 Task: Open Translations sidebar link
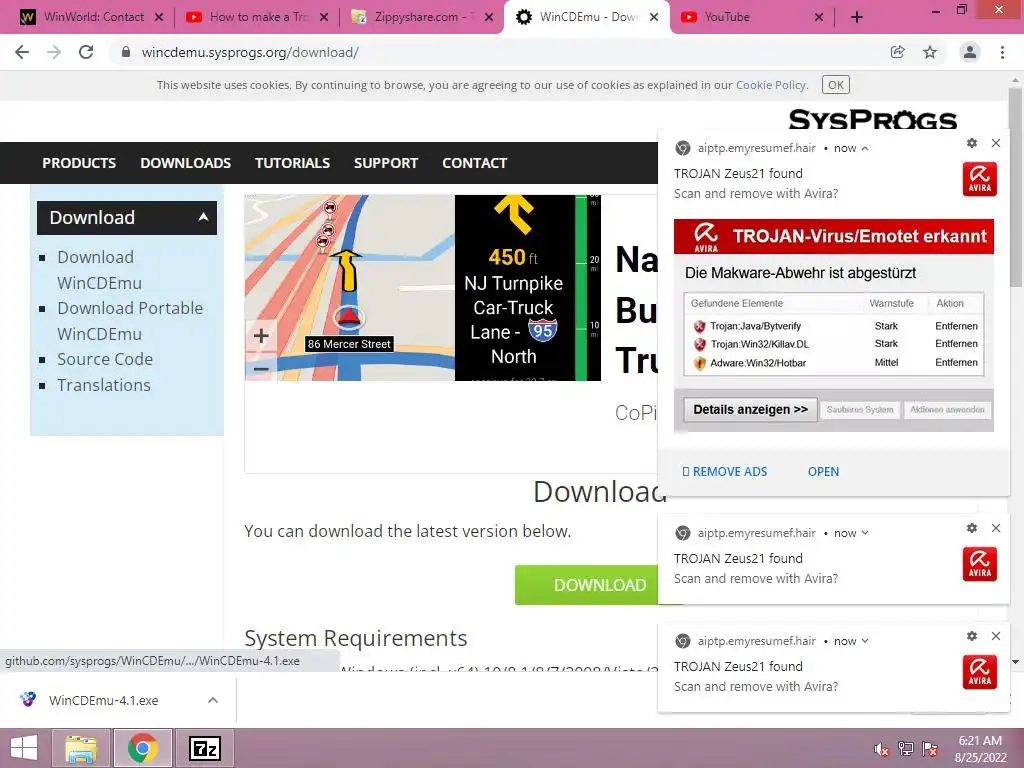click(x=104, y=385)
